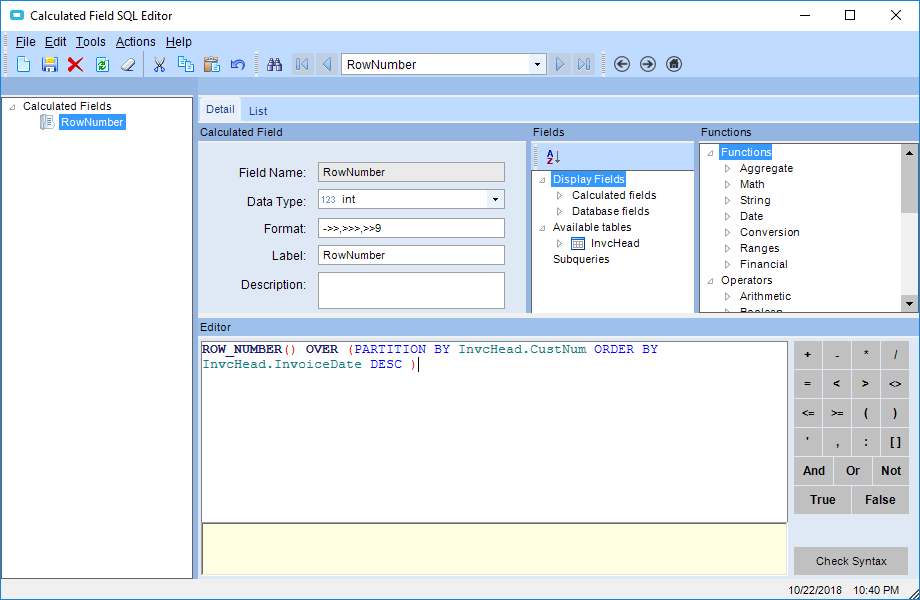
Task: Open the Data Type dropdown
Action: coord(495,199)
